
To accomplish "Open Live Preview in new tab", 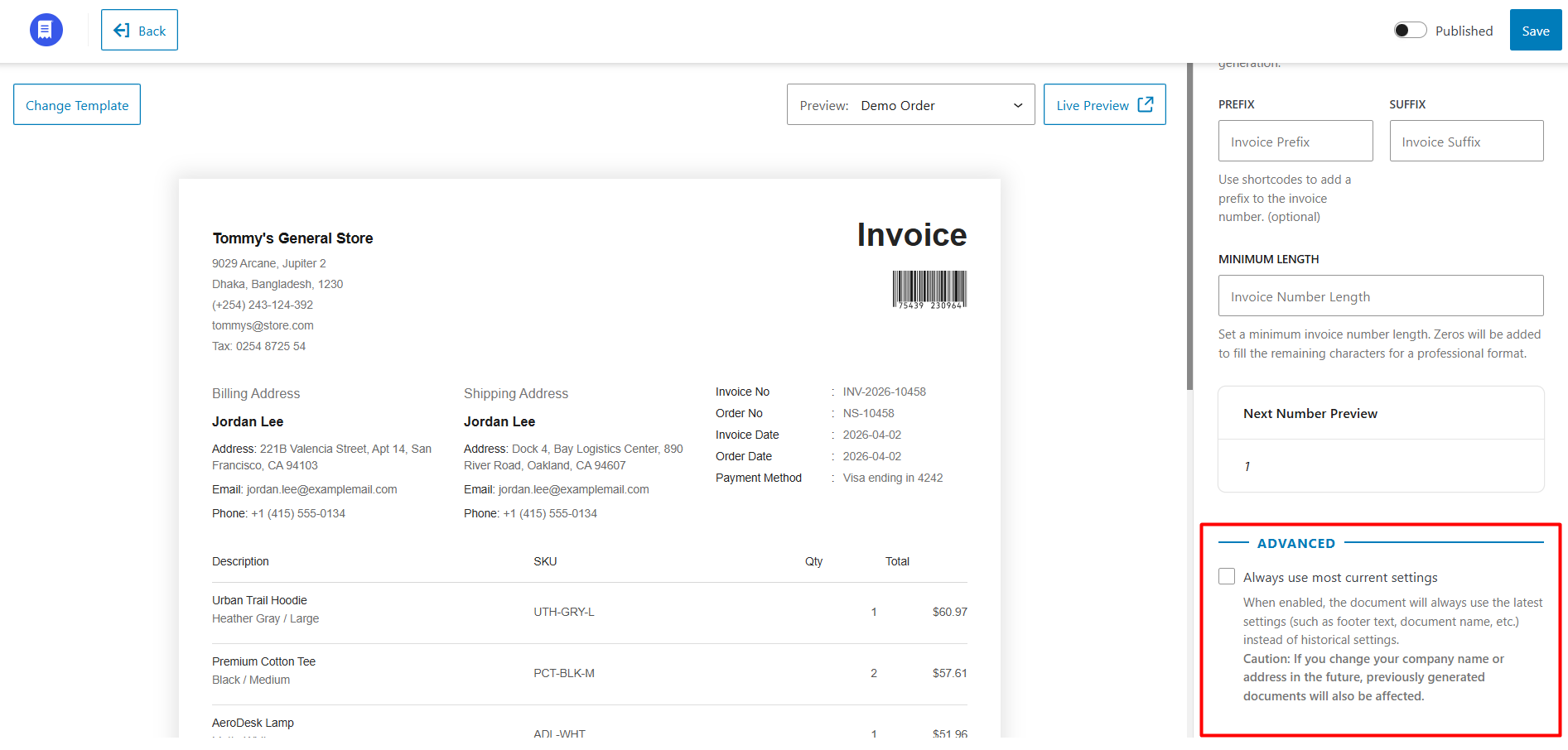I will [1105, 104].
